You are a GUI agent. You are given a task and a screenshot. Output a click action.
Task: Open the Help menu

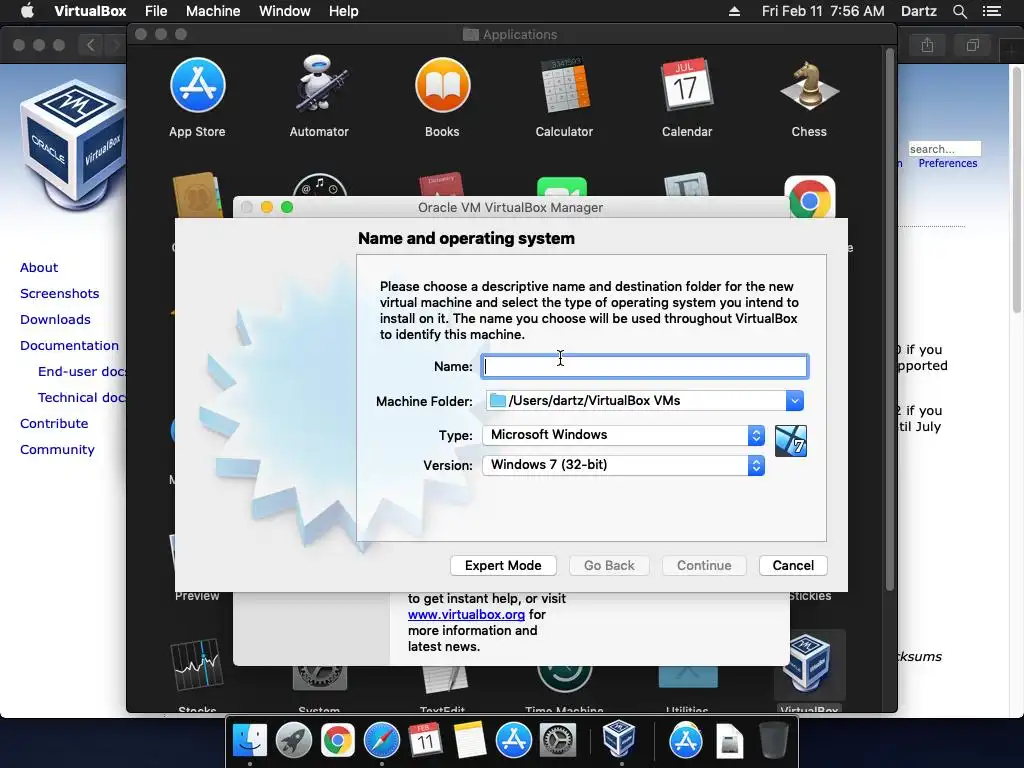coord(344,11)
